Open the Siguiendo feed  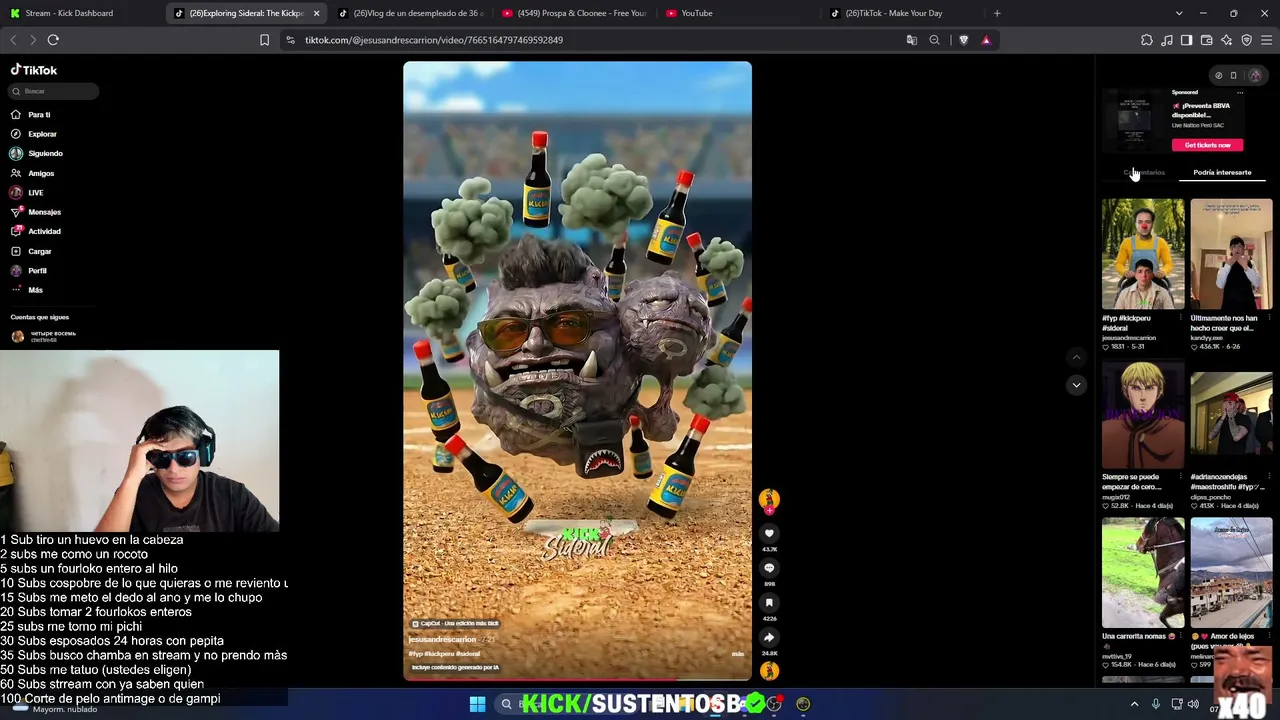pos(37,153)
